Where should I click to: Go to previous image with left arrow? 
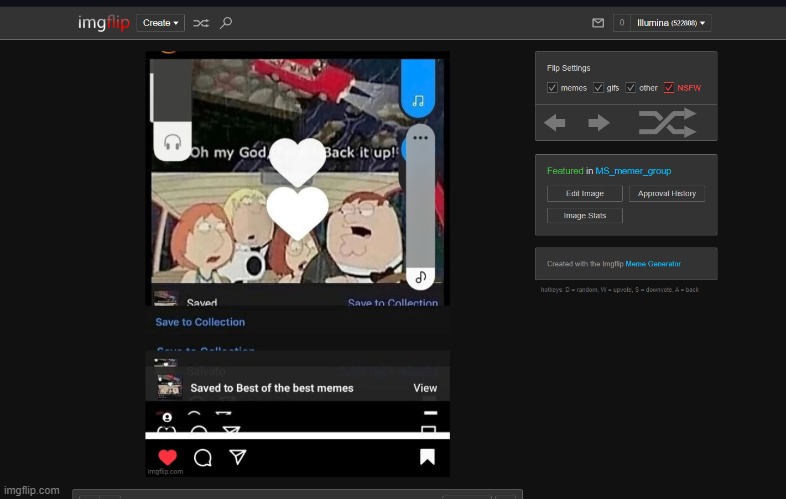tap(555, 123)
